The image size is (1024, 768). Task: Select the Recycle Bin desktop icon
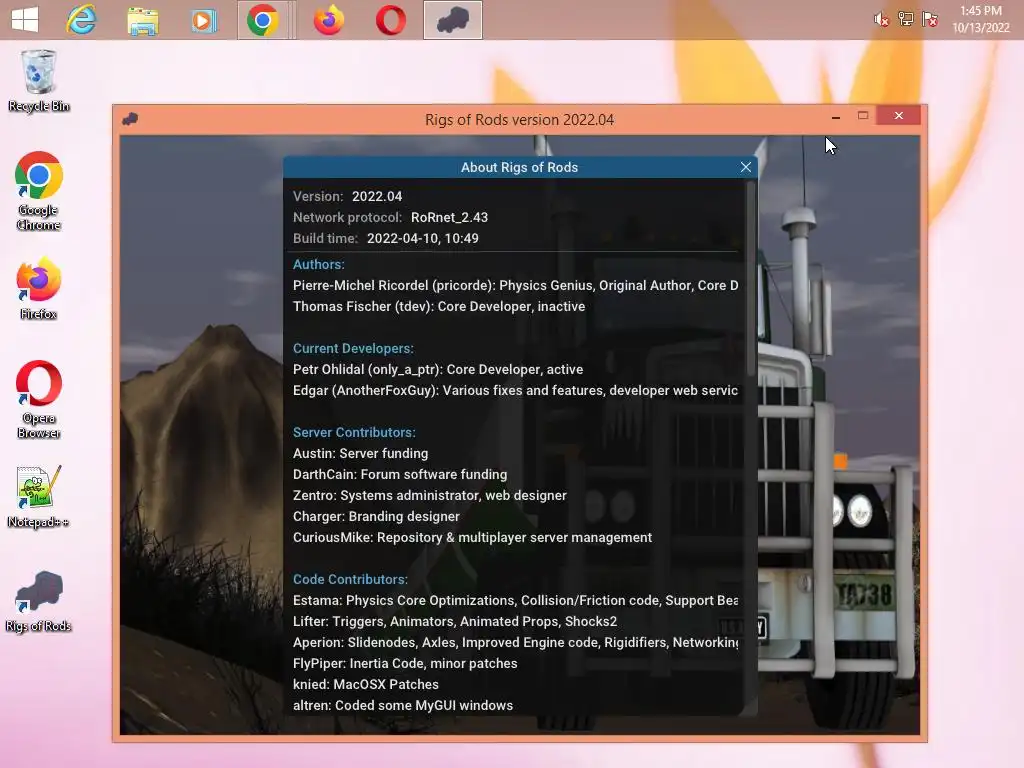(39, 81)
